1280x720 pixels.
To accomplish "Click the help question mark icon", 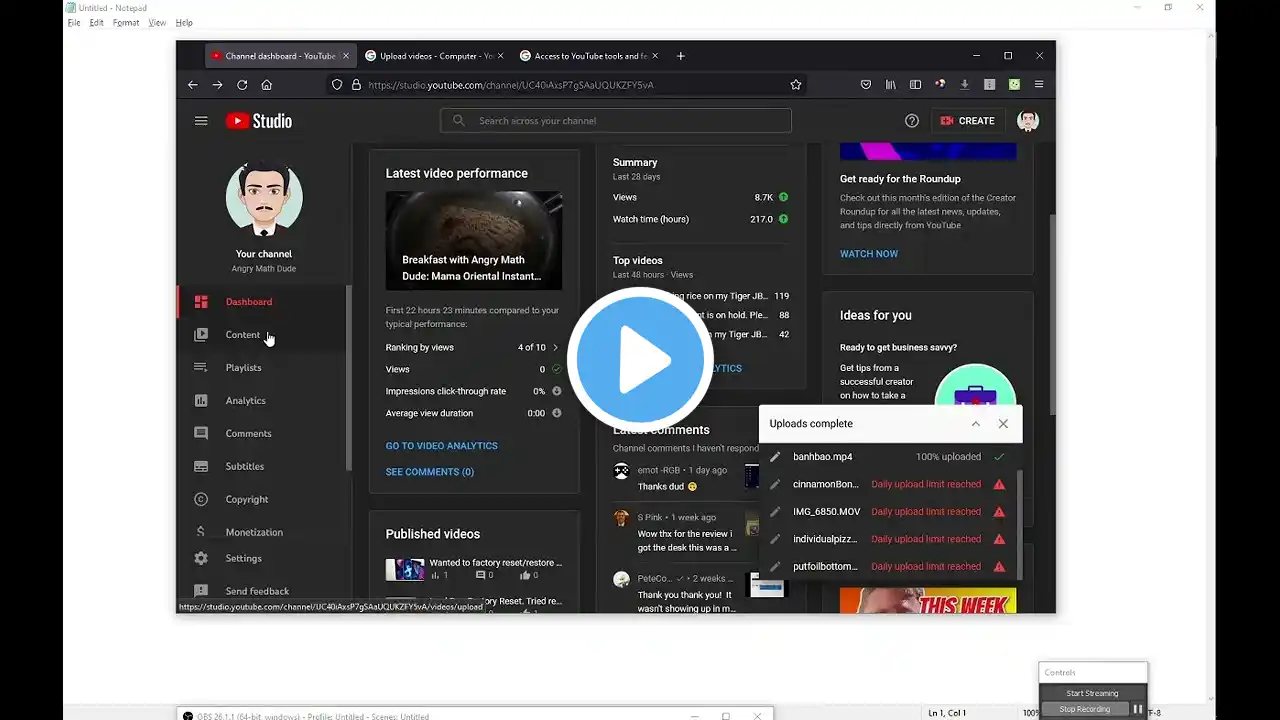I will tap(912, 121).
